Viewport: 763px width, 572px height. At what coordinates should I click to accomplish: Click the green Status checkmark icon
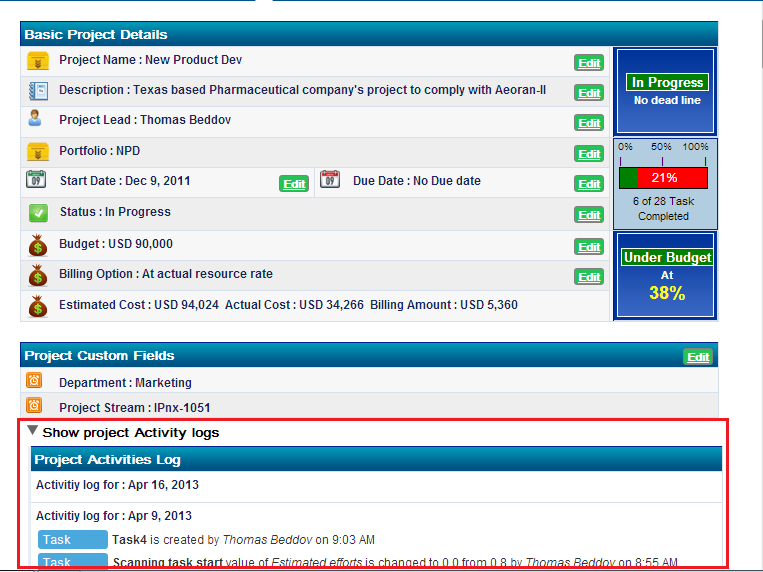pyautogui.click(x=38, y=213)
